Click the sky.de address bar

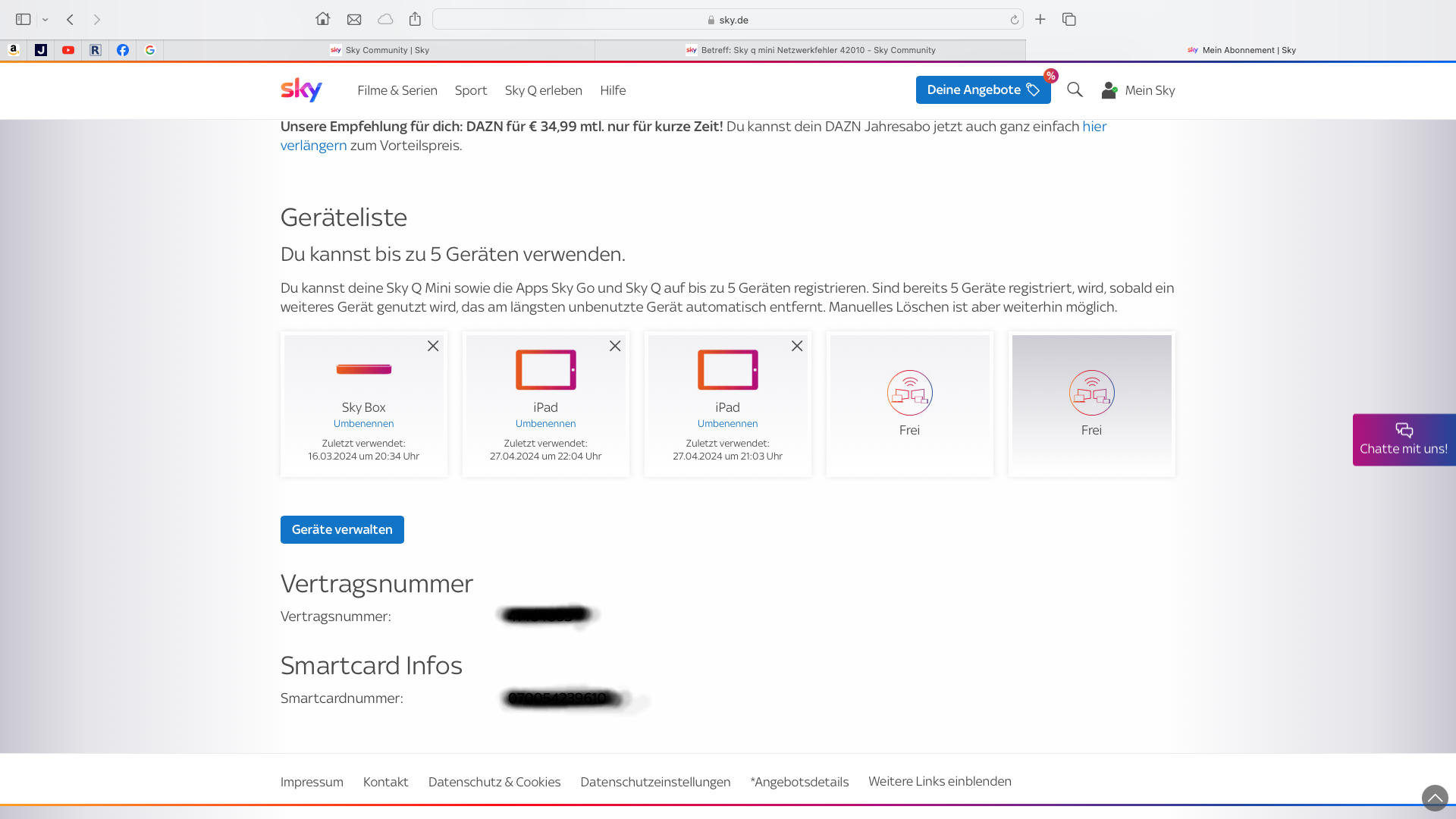pyautogui.click(x=728, y=20)
